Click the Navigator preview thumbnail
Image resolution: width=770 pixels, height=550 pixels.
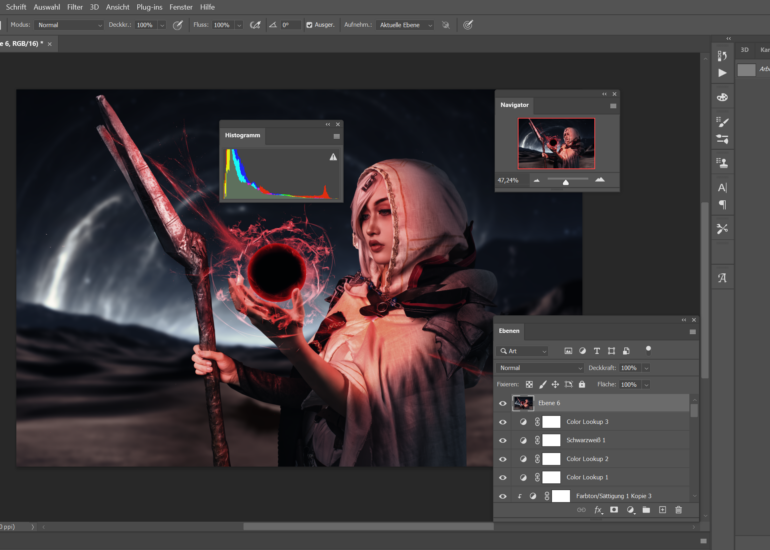556,143
